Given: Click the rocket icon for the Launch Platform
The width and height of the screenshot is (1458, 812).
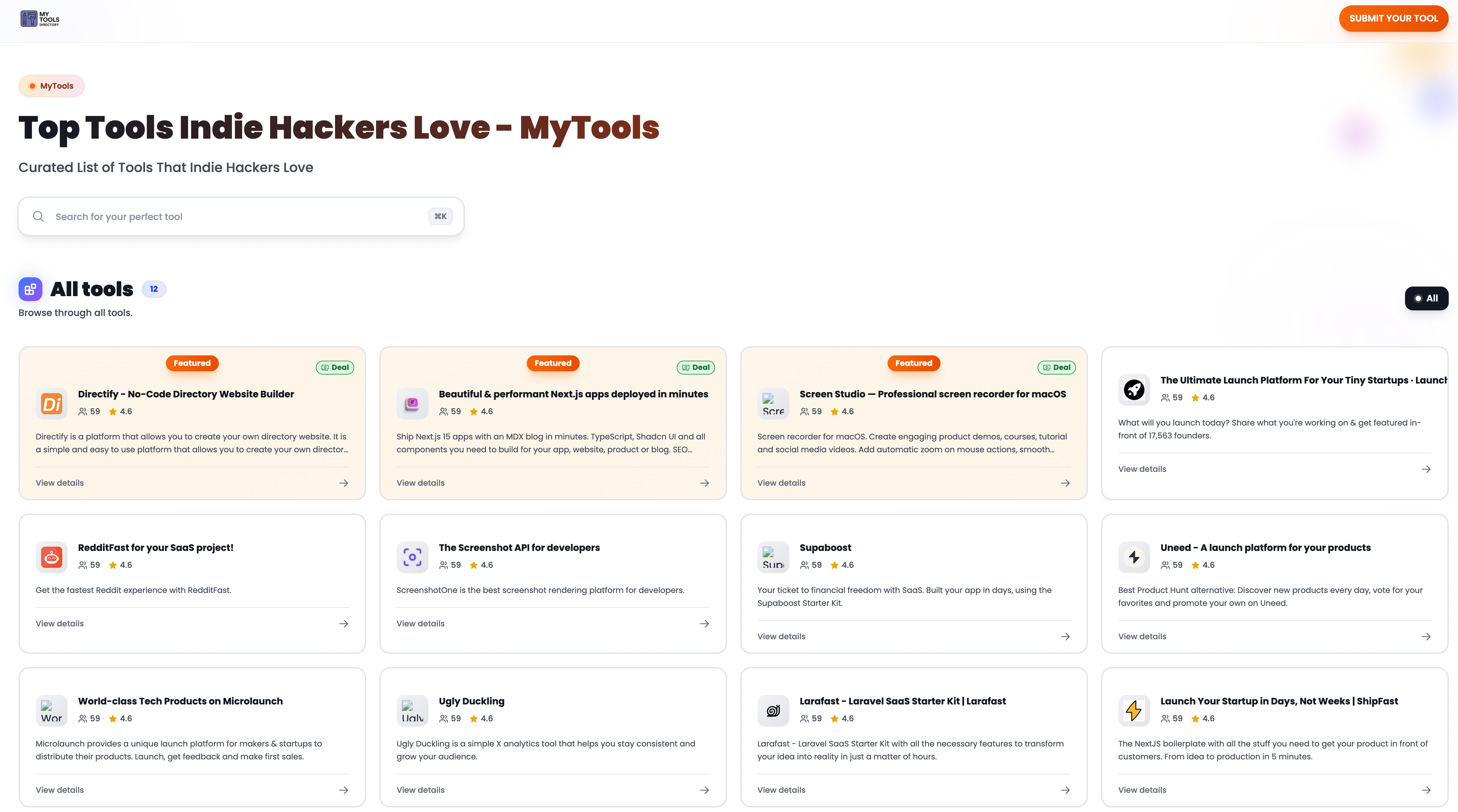Looking at the screenshot, I should (1134, 389).
